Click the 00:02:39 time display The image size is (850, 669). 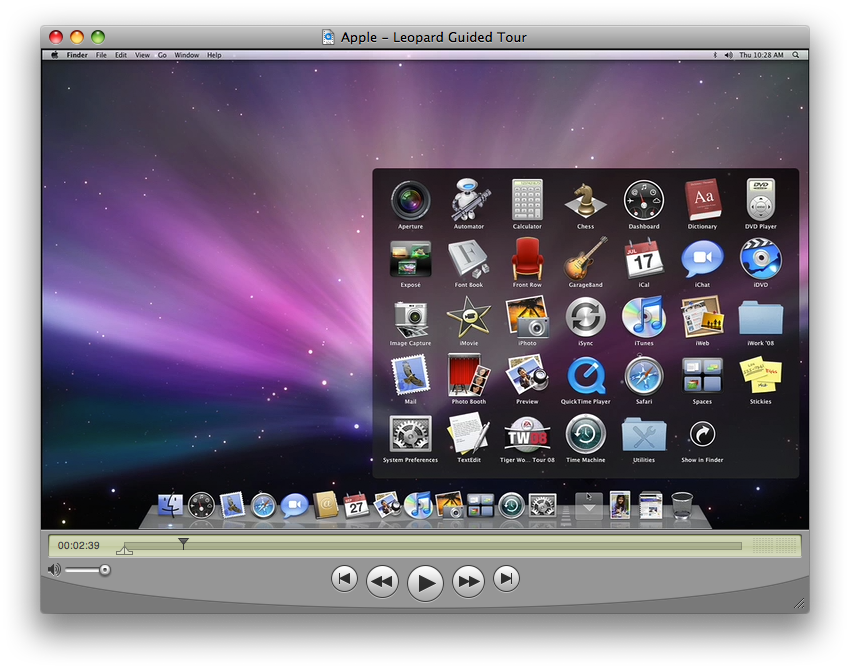tap(79, 545)
